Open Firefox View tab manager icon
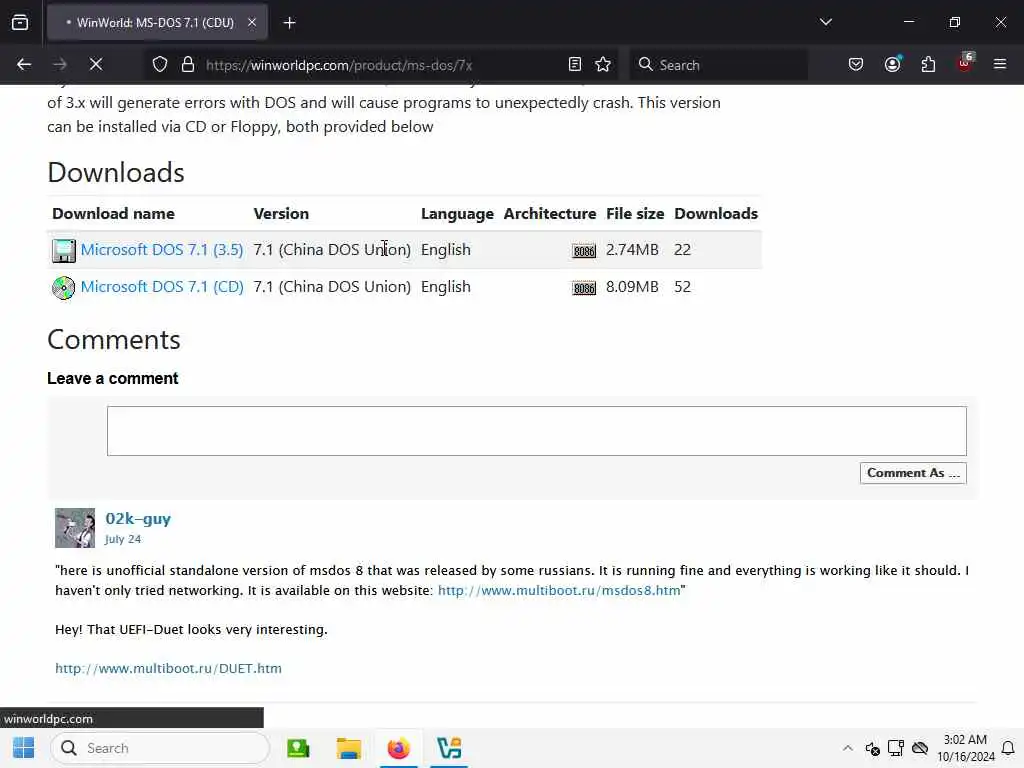The width and height of the screenshot is (1024, 768). click(20, 22)
